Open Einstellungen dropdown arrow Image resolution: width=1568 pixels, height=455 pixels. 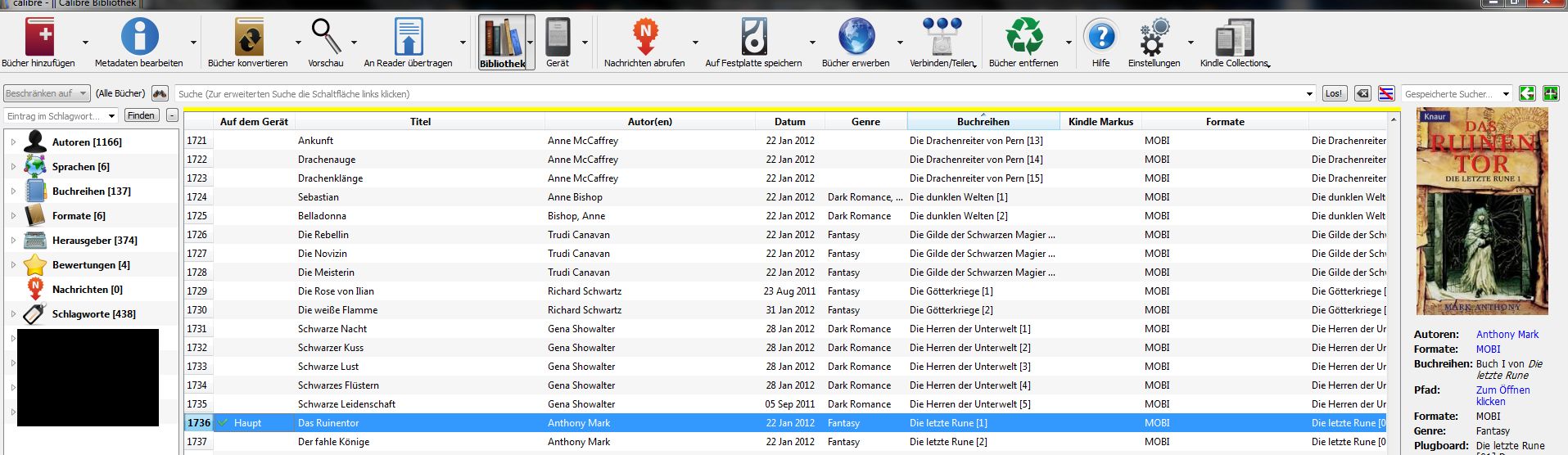click(1191, 42)
